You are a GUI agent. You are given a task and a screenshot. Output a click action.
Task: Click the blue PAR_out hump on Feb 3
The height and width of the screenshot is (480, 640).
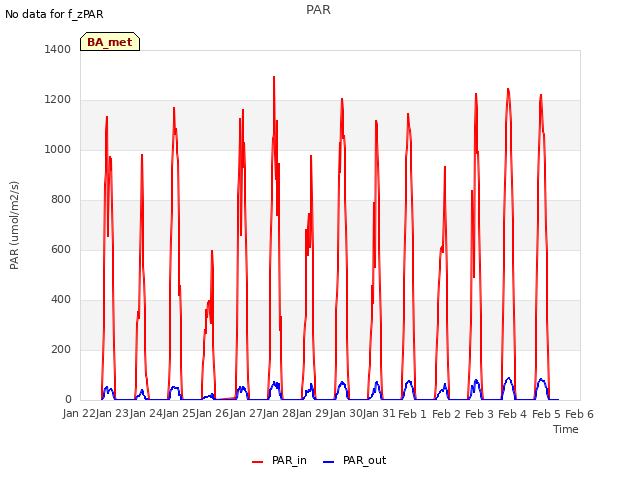pyautogui.click(x=476, y=388)
